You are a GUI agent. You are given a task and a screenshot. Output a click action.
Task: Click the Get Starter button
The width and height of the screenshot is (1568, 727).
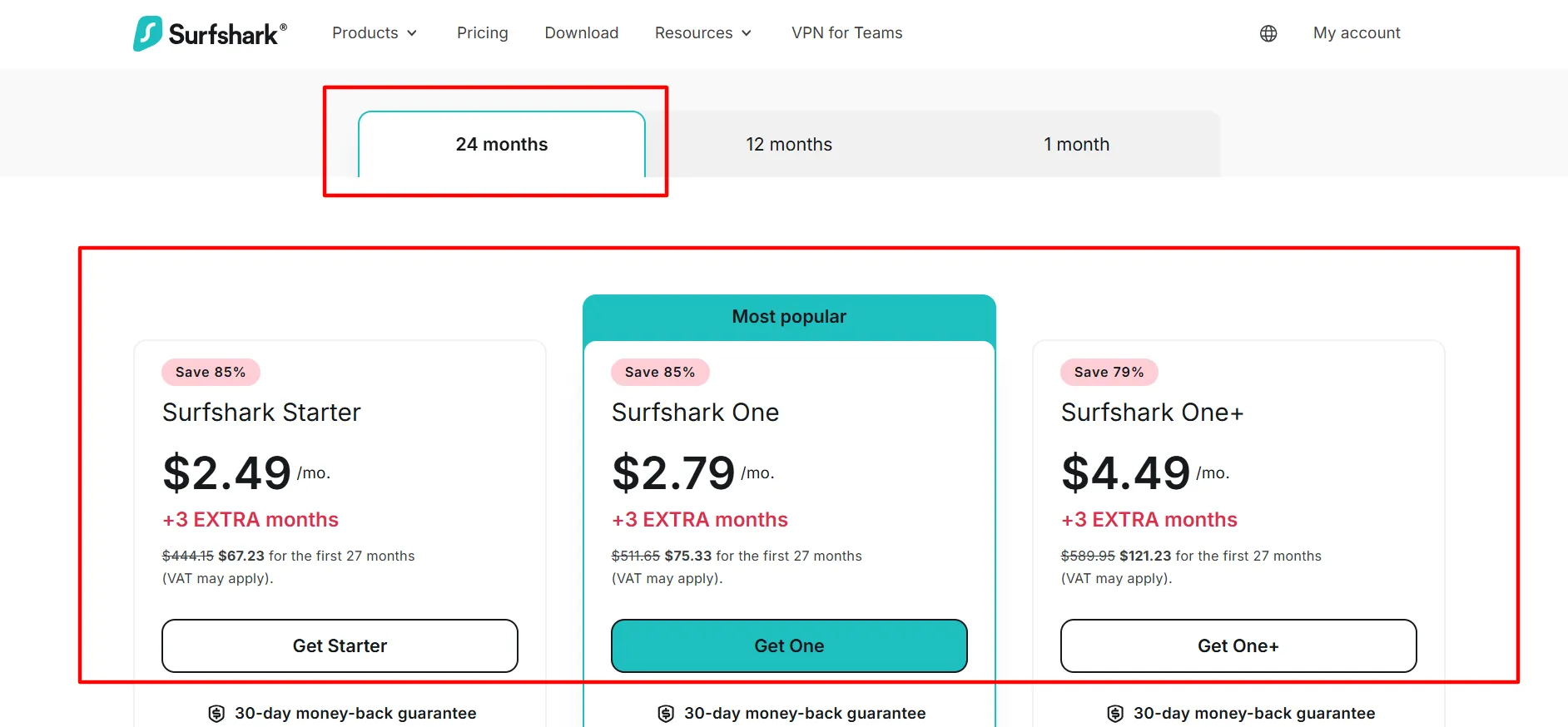[340, 645]
